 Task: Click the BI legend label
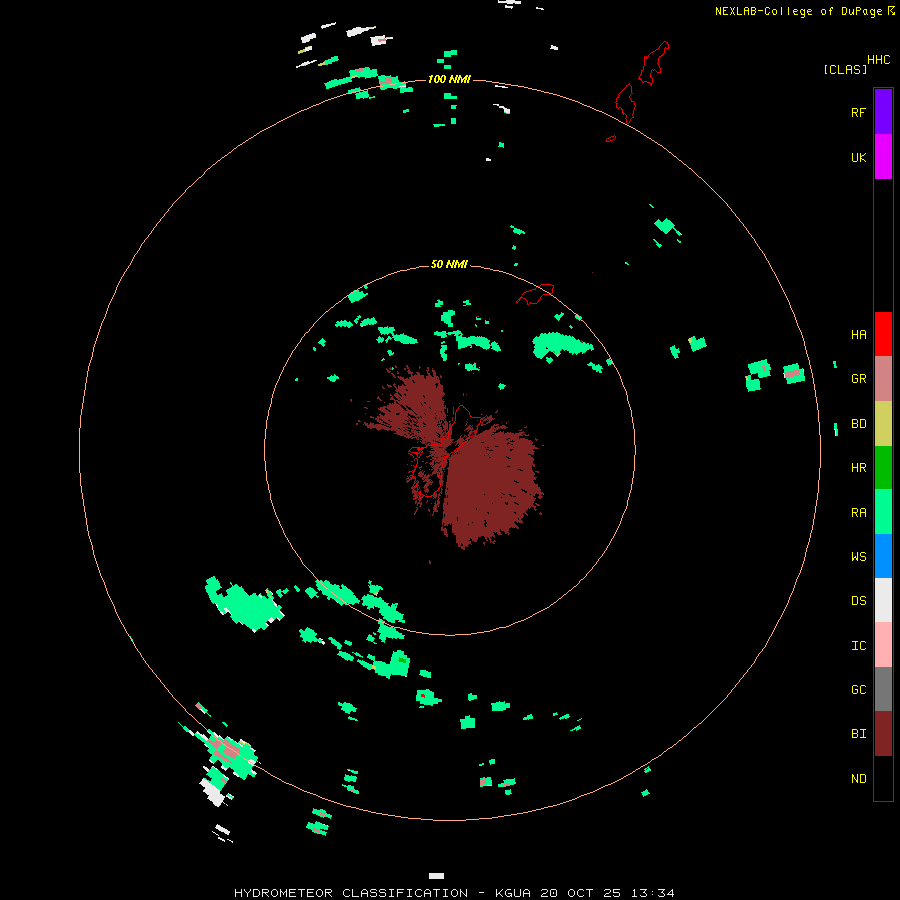tap(858, 734)
